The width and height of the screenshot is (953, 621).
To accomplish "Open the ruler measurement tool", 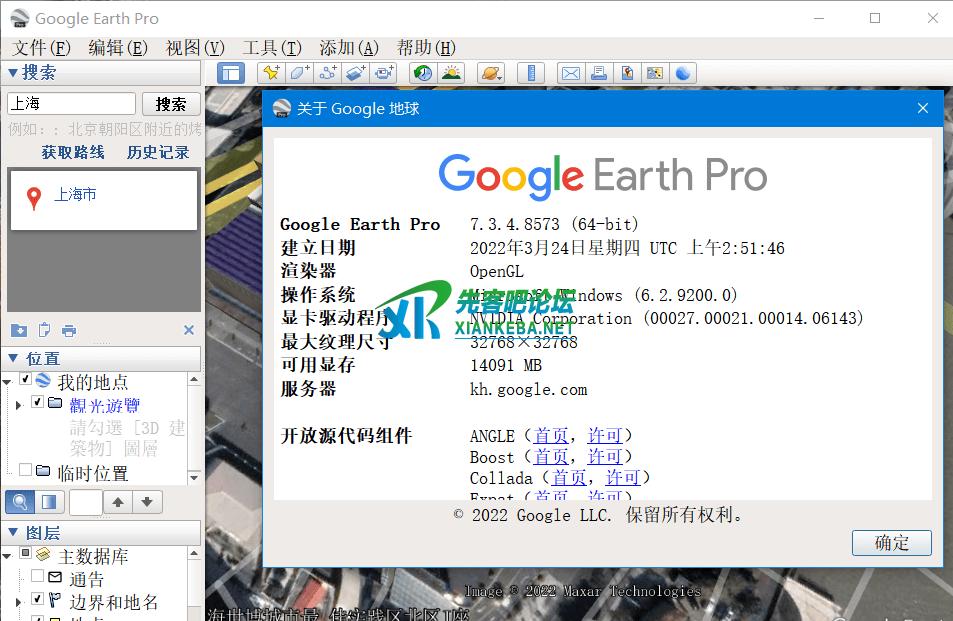I will [531, 73].
